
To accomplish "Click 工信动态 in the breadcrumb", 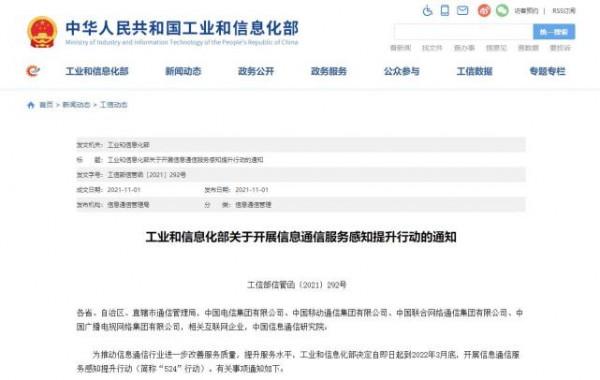I will (x=114, y=105).
